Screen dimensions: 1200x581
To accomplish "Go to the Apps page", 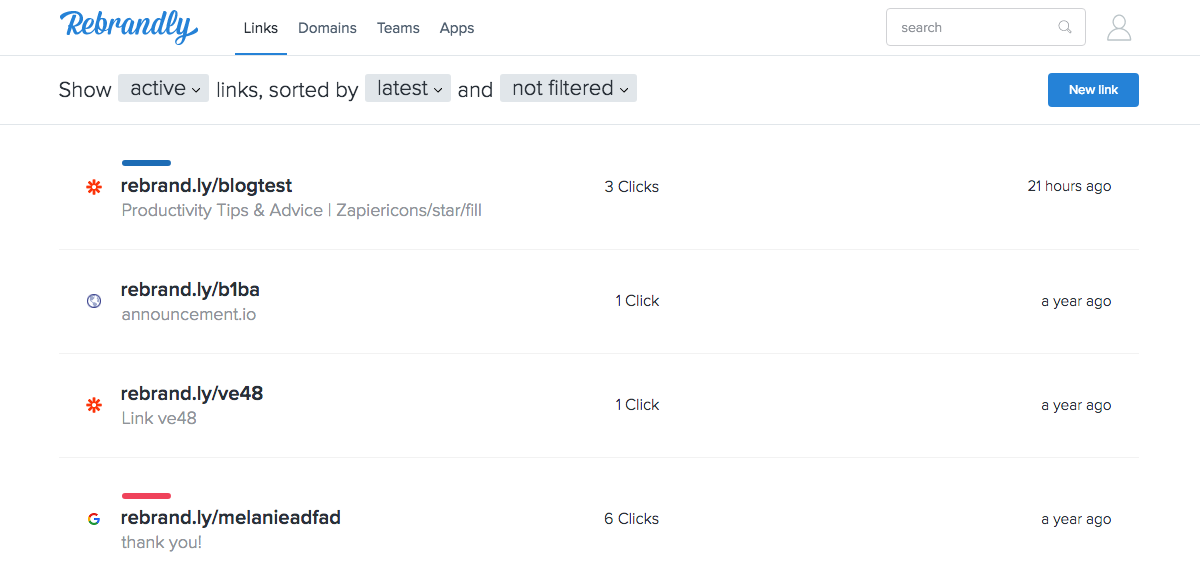I will (x=457, y=28).
